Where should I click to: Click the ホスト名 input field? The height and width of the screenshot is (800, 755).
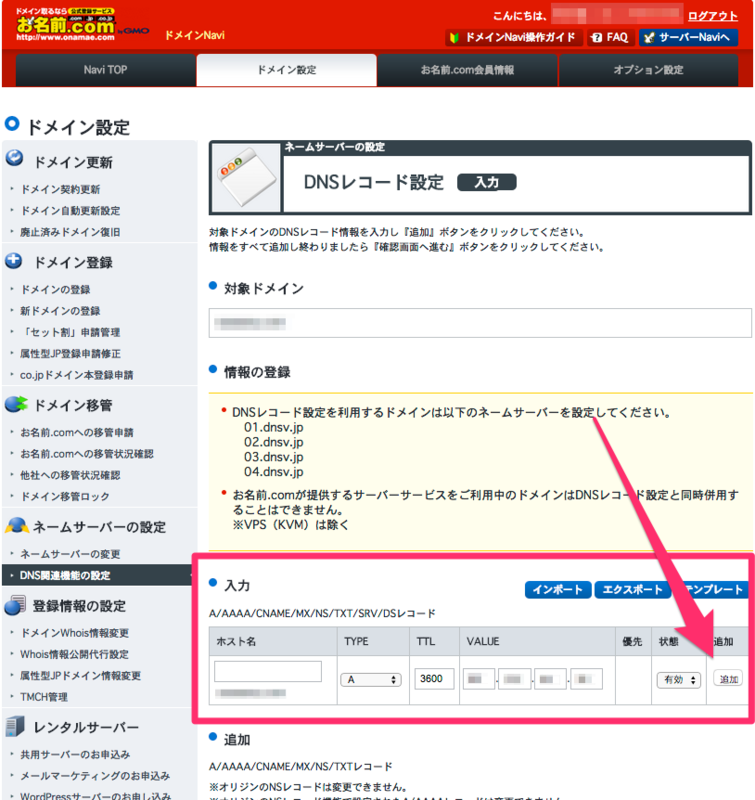click(268, 671)
